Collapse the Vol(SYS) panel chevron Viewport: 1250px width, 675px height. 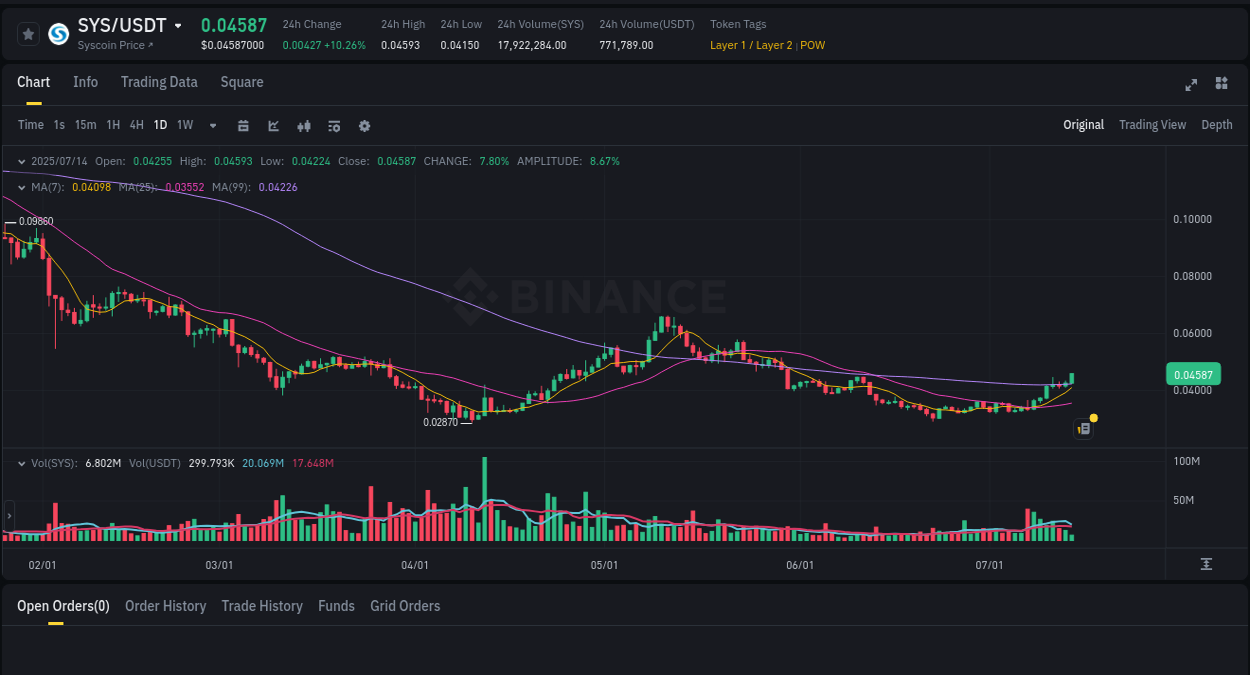[21, 464]
